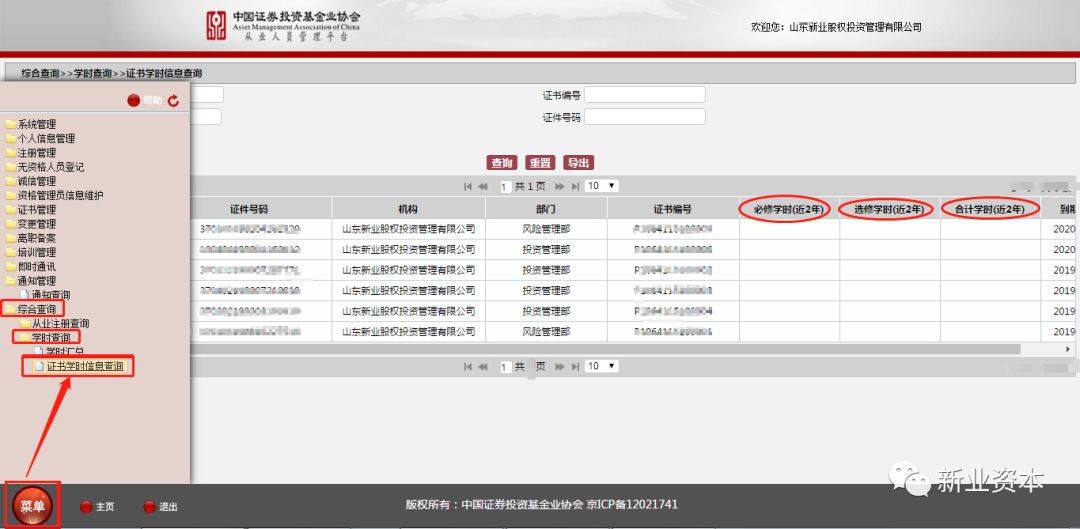This screenshot has width=1080, height=529.
Task: Click 风险管理部 cell in first row
Action: [546, 229]
